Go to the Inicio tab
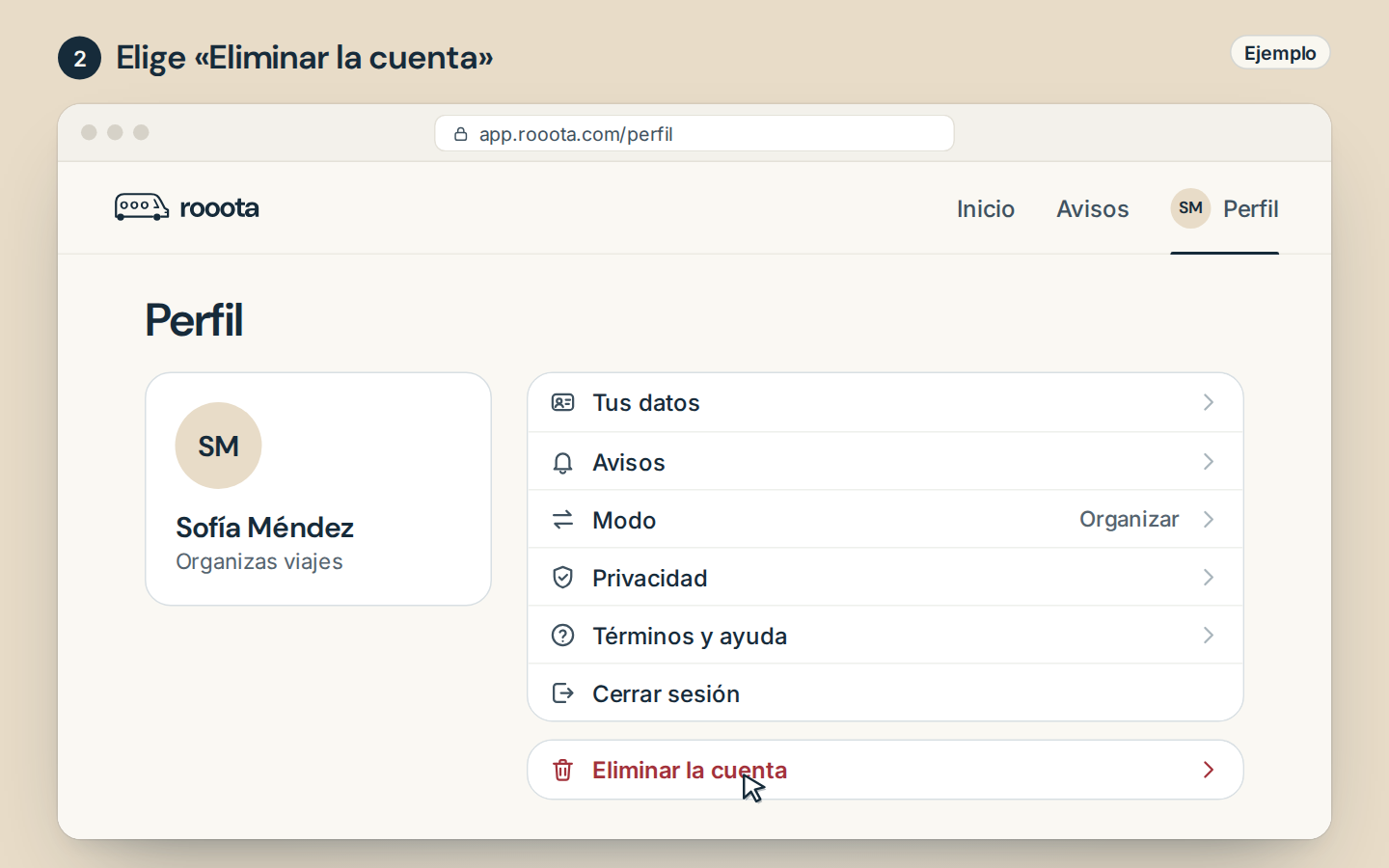This screenshot has height=868, width=1389. point(985,209)
